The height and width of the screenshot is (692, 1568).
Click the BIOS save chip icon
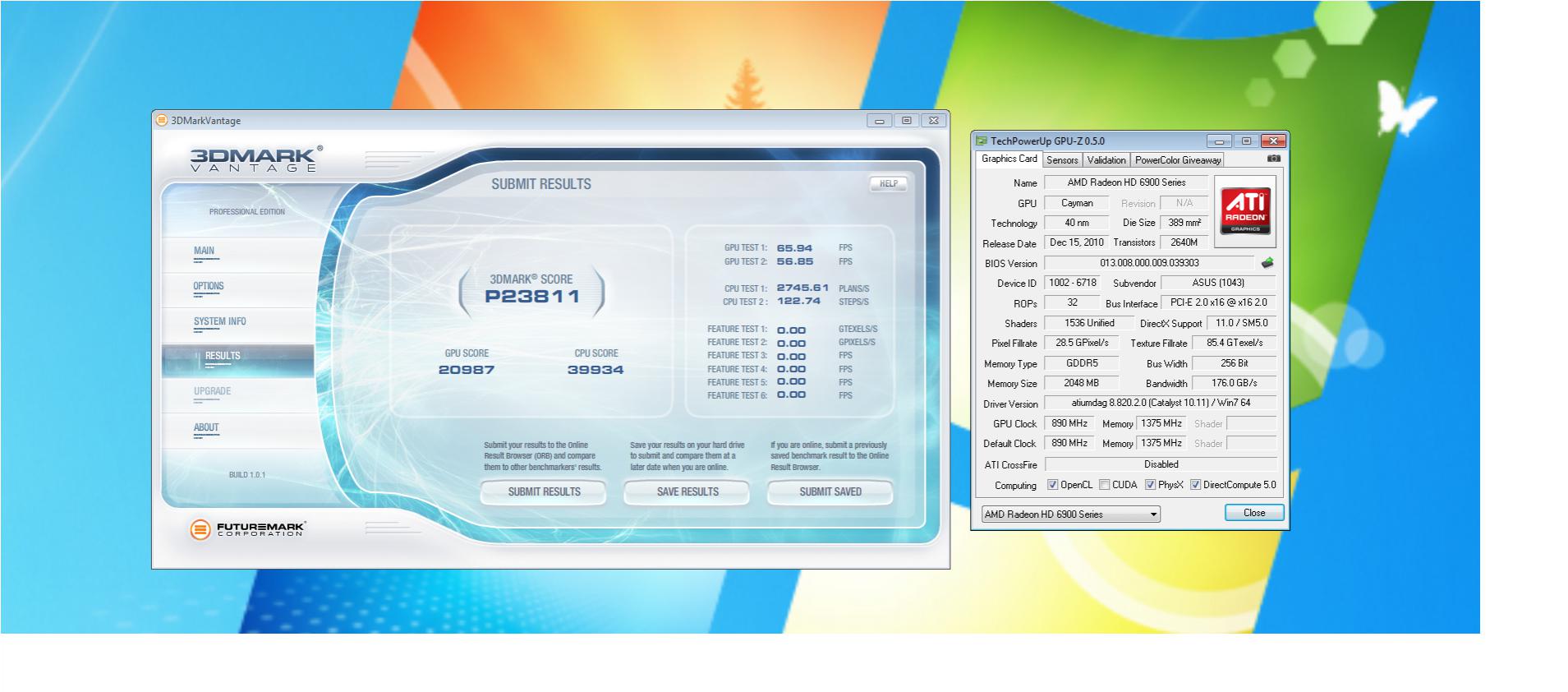coord(1267,263)
